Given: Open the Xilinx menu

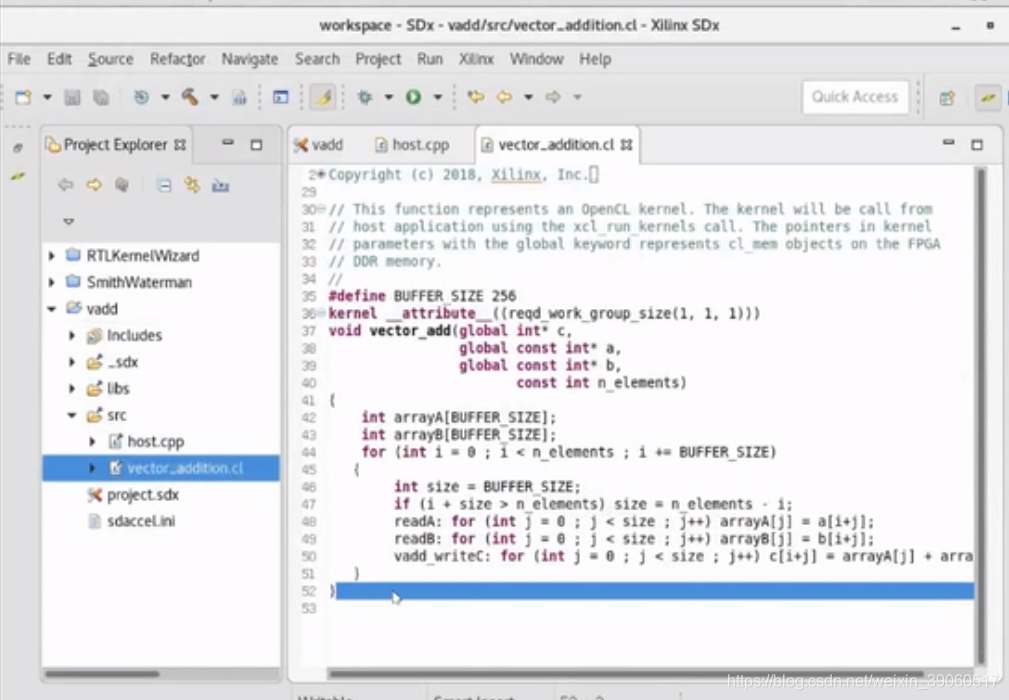Looking at the screenshot, I should pyautogui.click(x=476, y=59).
